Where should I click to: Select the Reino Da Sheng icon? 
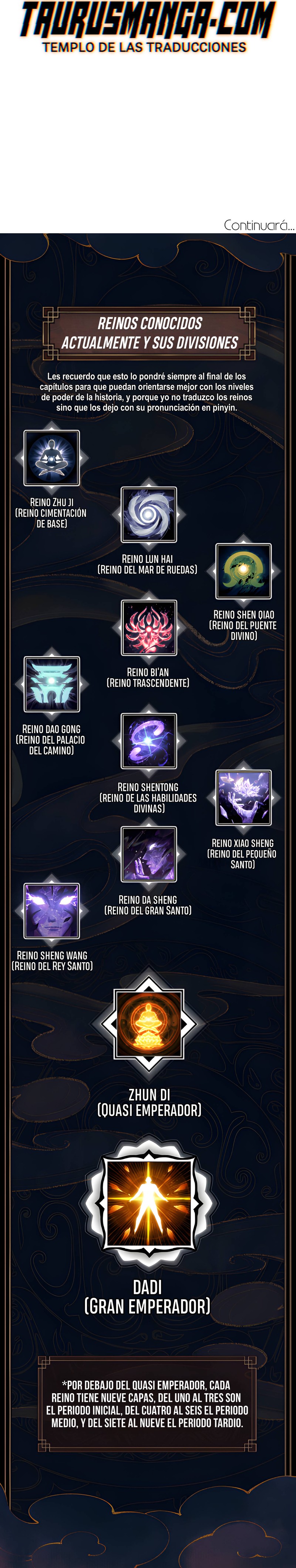click(149, 854)
